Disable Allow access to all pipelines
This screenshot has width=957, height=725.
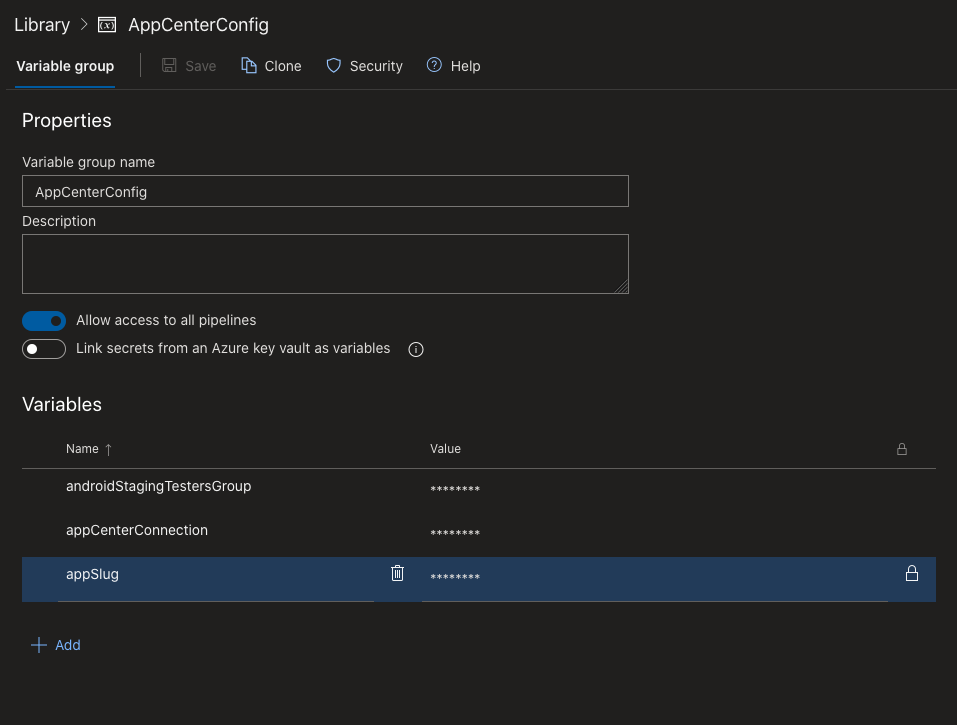(x=44, y=321)
